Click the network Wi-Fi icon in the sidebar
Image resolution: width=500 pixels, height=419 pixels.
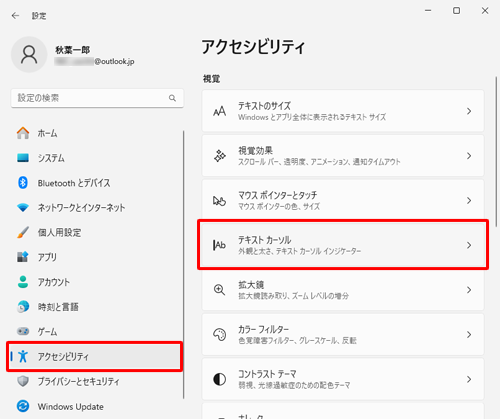[23, 208]
